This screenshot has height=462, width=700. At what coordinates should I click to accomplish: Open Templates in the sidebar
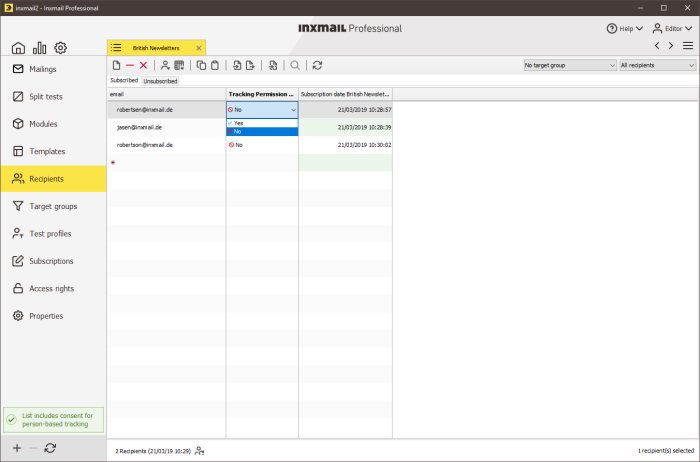[53, 151]
